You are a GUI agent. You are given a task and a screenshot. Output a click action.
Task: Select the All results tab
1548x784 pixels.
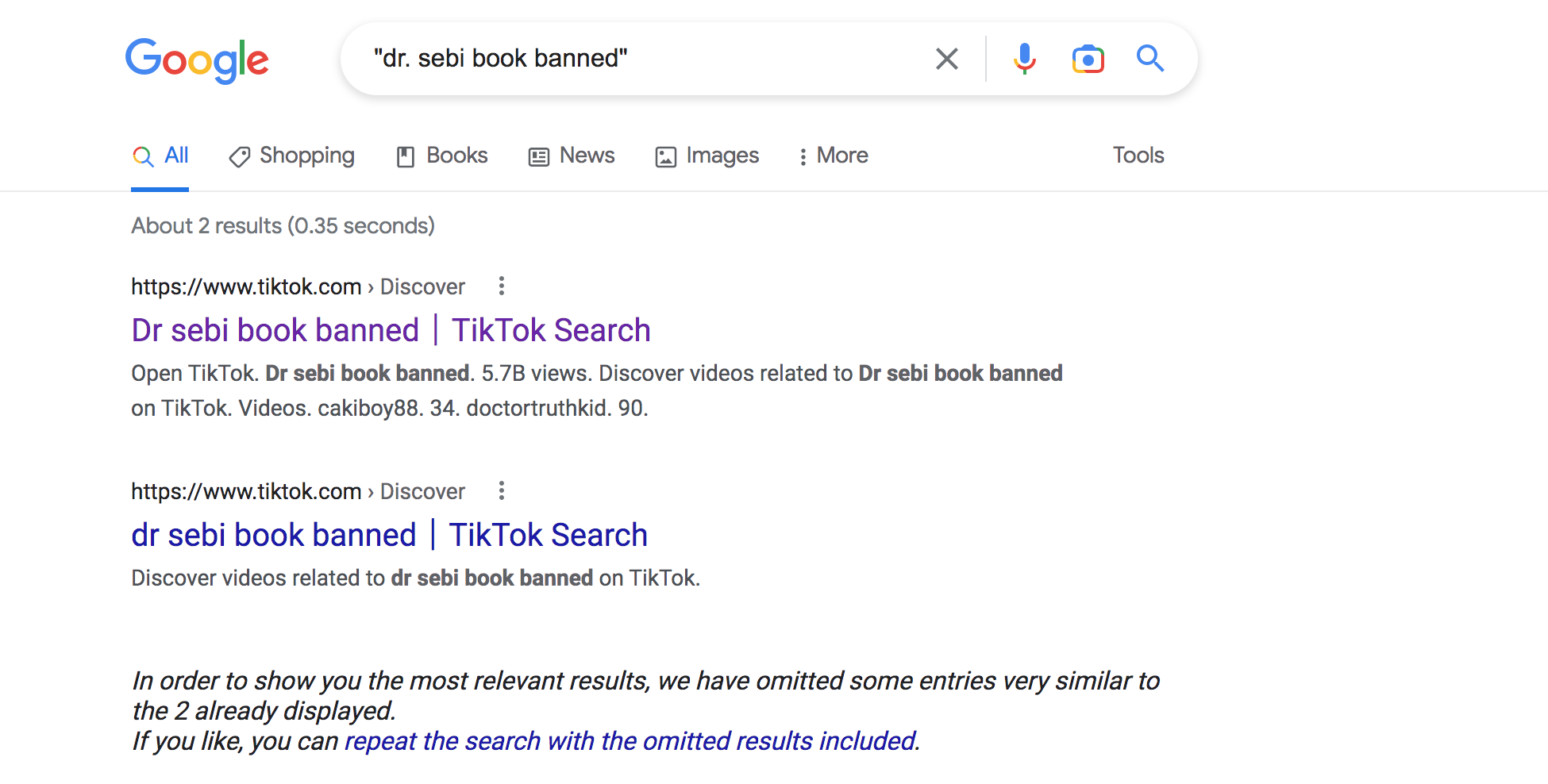pos(160,156)
